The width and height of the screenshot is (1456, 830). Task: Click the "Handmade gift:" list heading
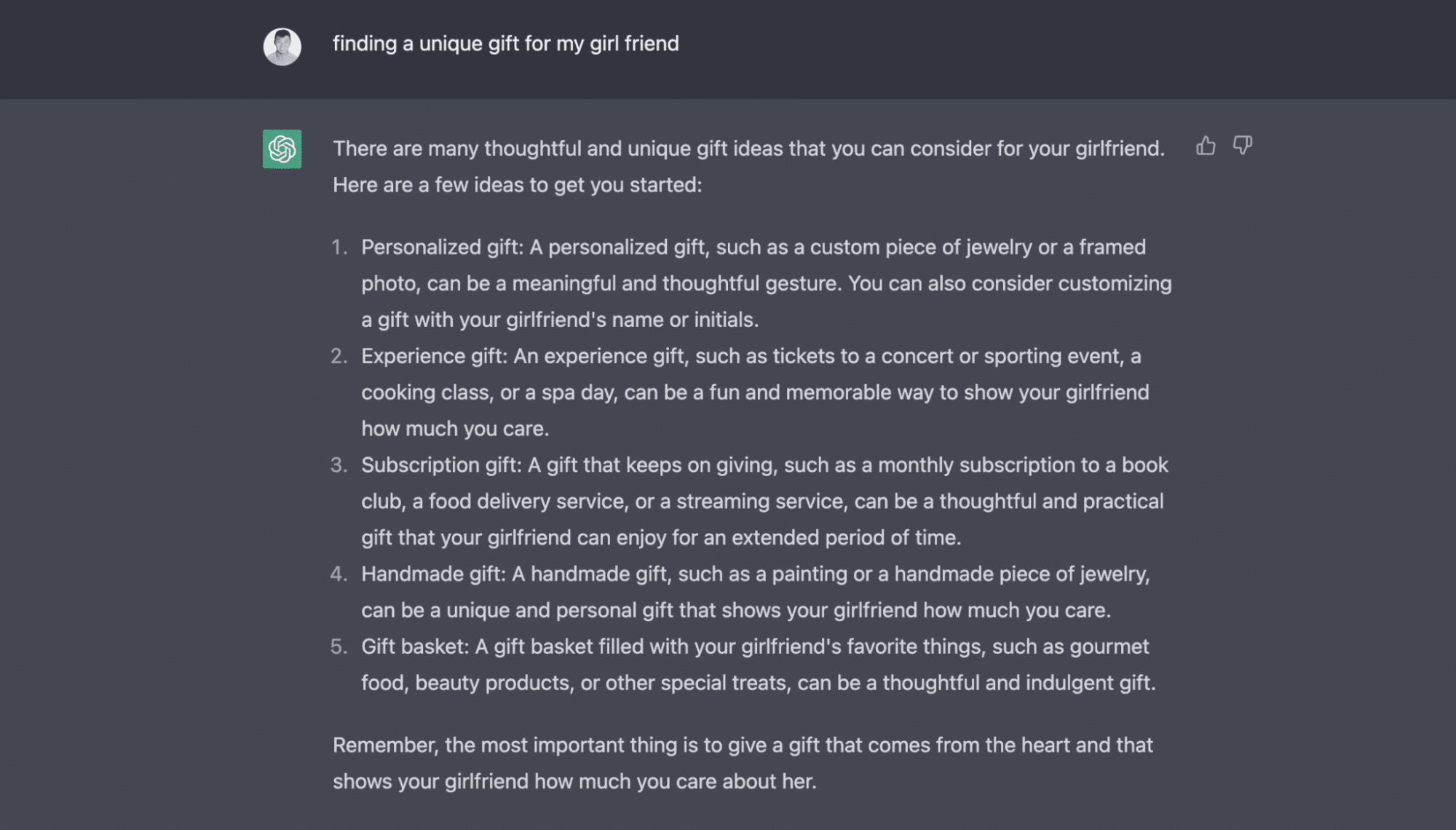point(433,574)
